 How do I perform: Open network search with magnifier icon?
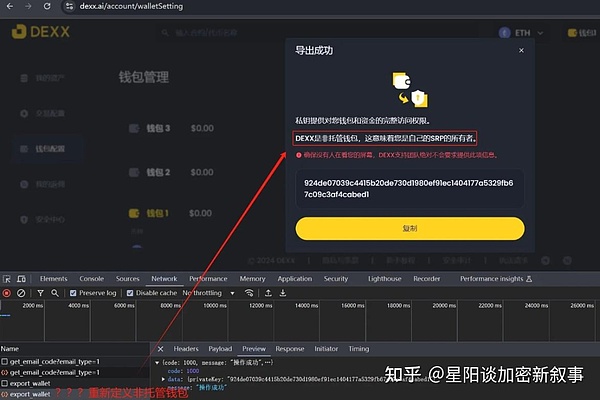[55, 293]
